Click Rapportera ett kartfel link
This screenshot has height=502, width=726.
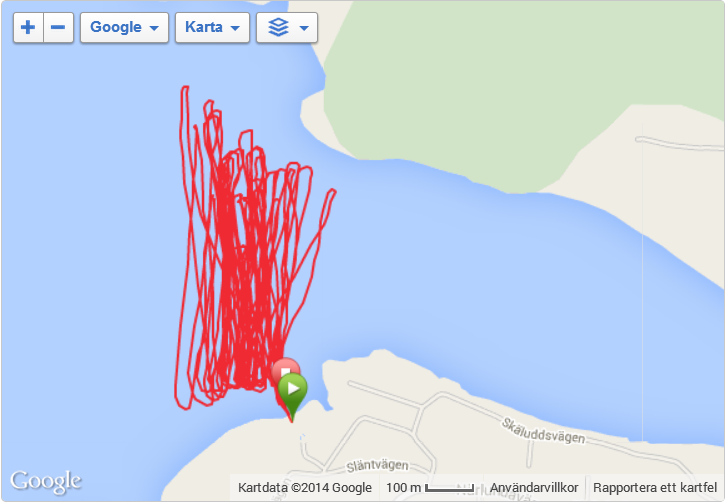click(655, 488)
